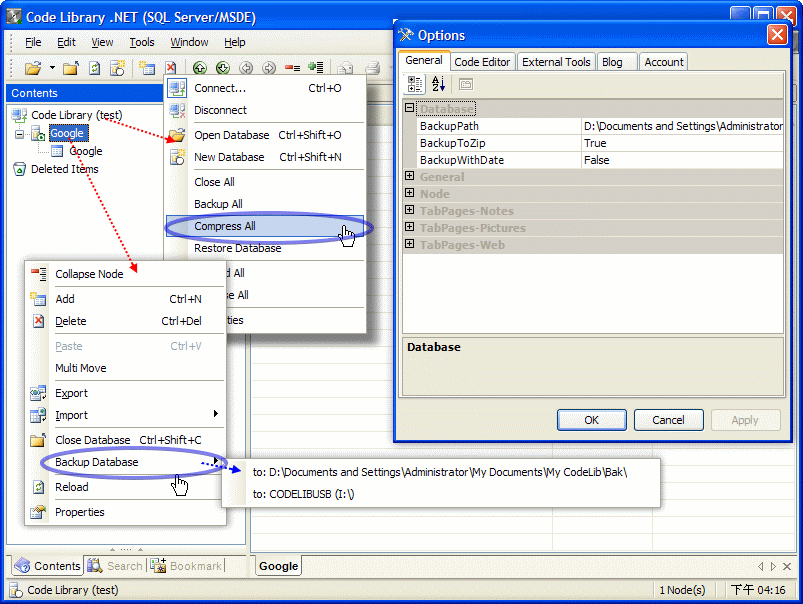
Task: Open the Import submenu arrow
Action: (x=216, y=414)
